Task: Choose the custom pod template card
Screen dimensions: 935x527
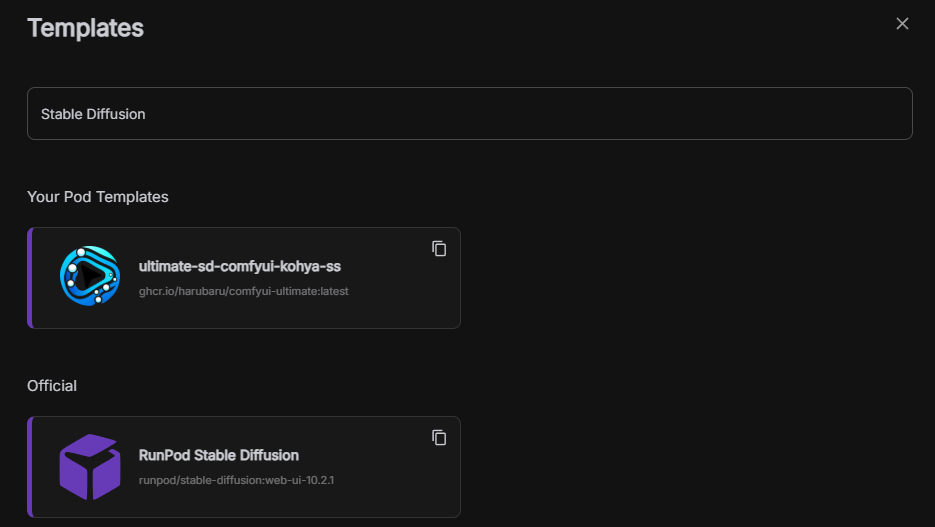Action: coord(244,278)
